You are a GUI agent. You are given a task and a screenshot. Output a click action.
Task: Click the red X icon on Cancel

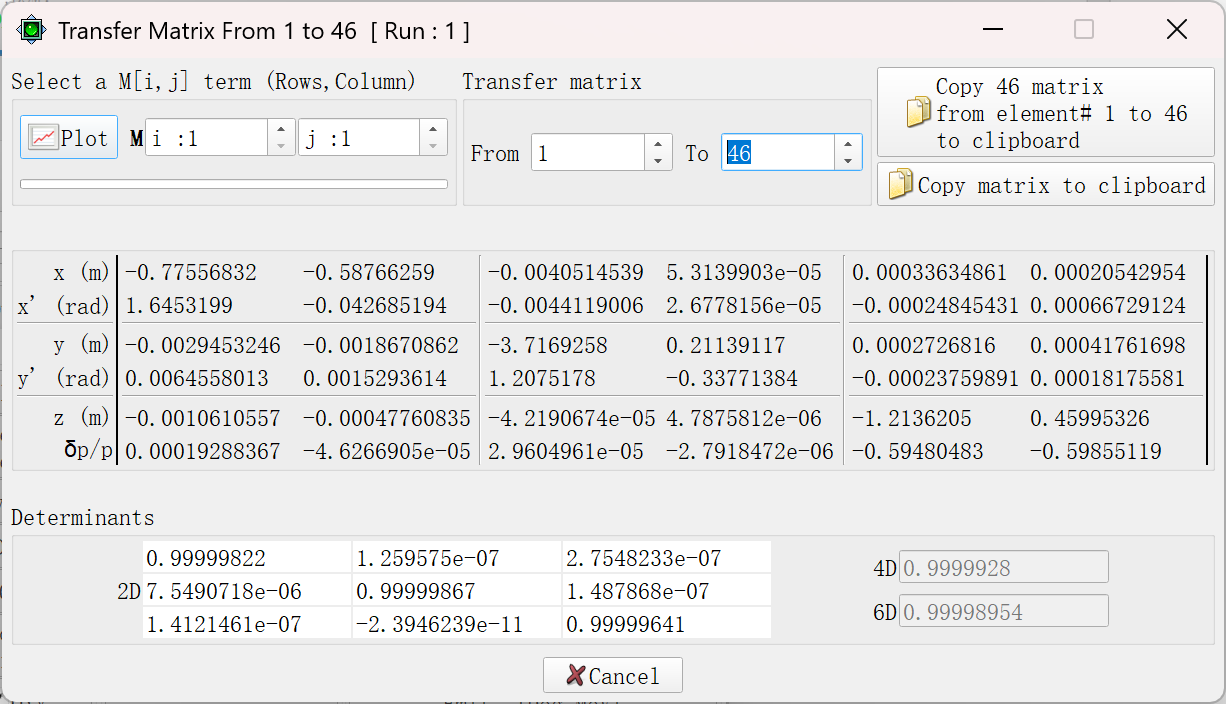[575, 676]
